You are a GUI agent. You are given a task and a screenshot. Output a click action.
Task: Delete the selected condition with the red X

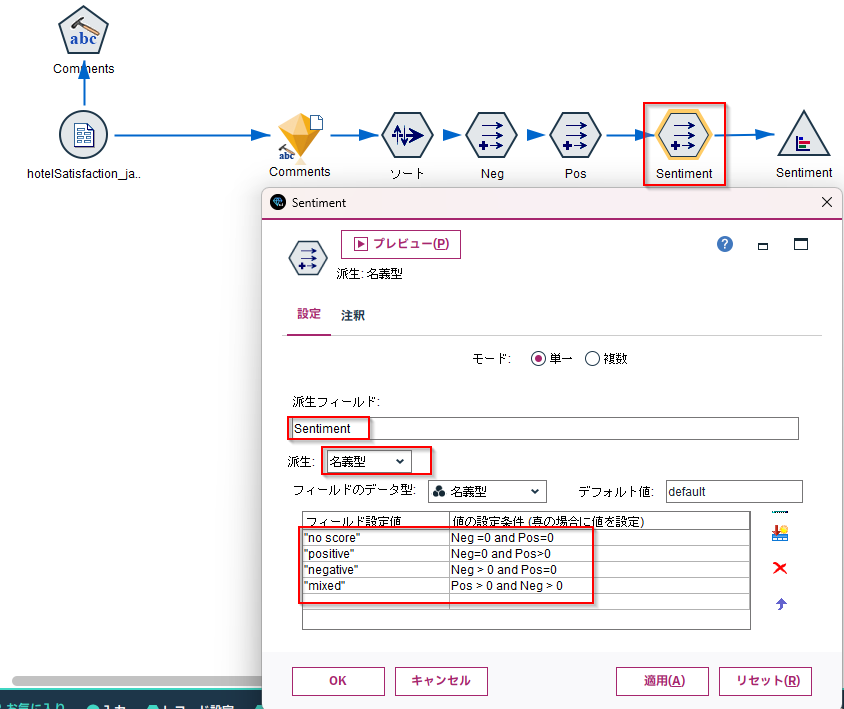780,568
